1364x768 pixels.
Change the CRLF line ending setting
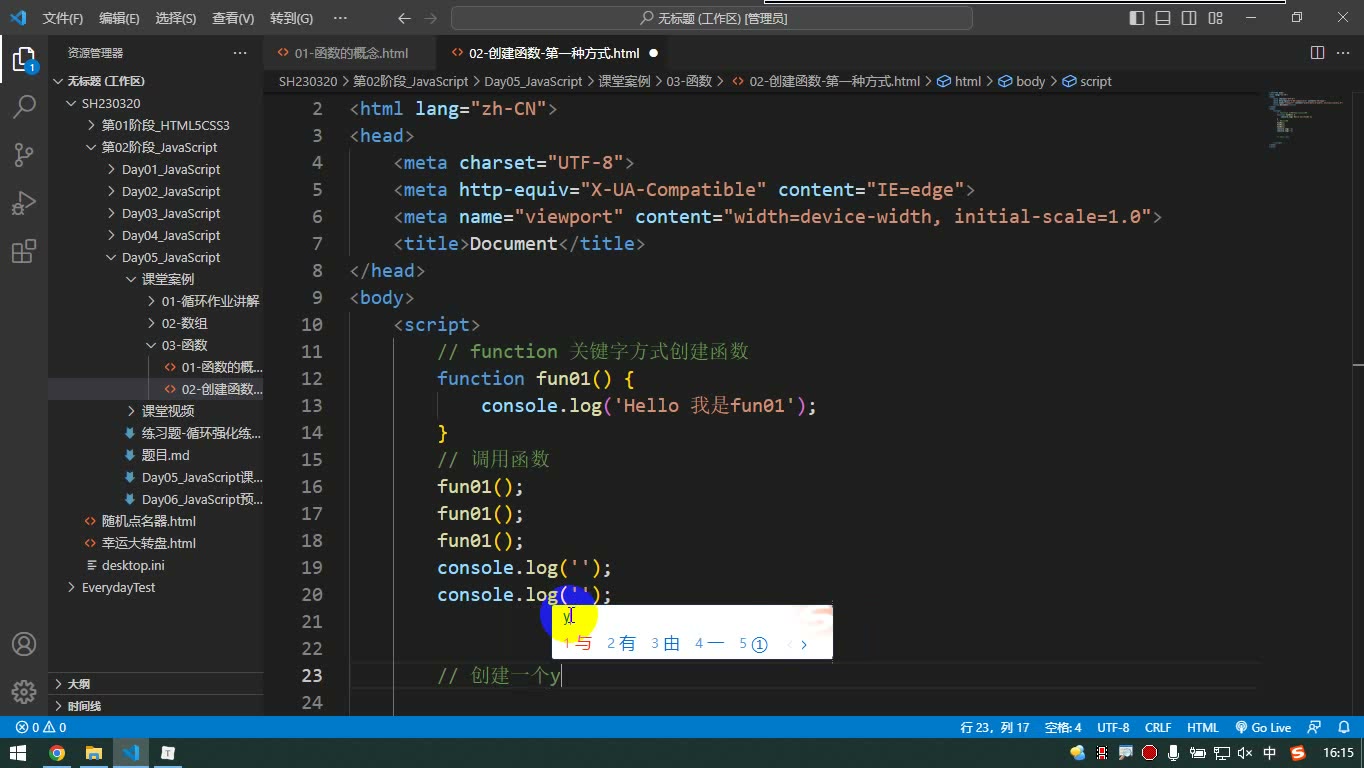coord(1158,728)
